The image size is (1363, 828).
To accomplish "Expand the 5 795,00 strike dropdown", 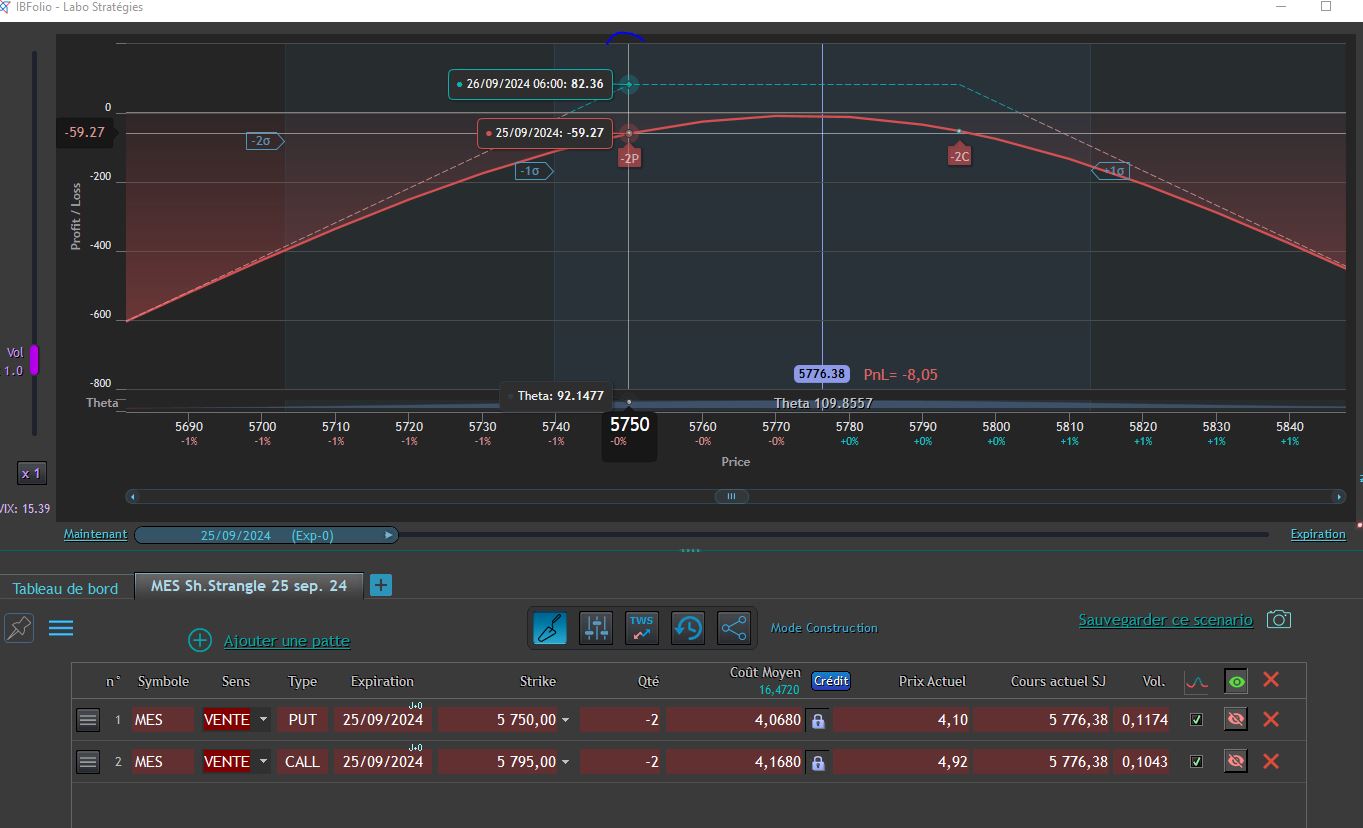I will (x=565, y=762).
